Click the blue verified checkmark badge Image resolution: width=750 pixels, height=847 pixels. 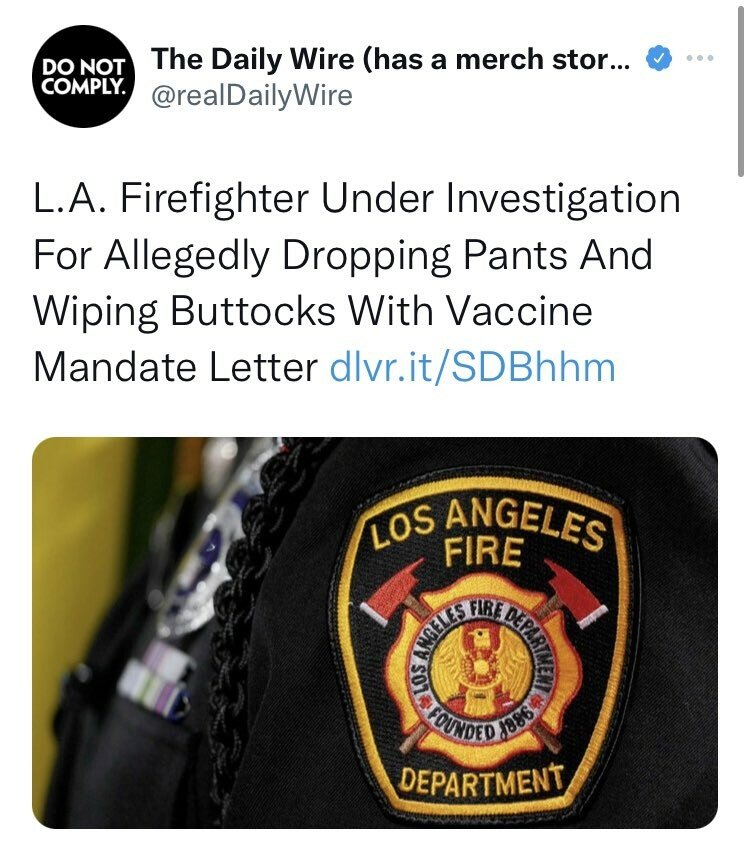[659, 59]
